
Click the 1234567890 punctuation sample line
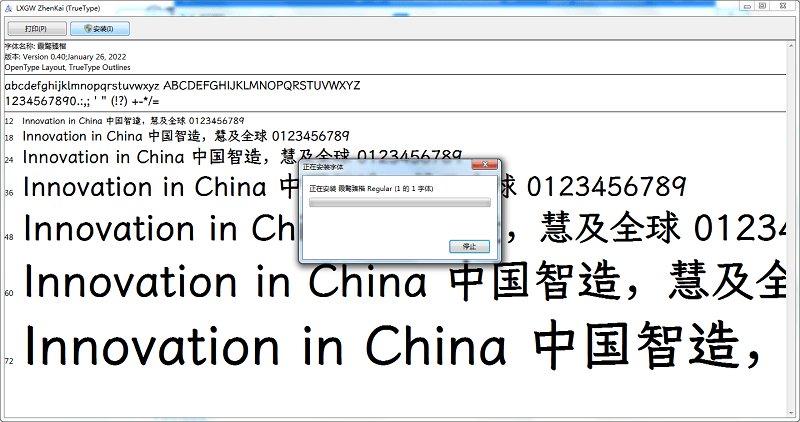(82, 101)
